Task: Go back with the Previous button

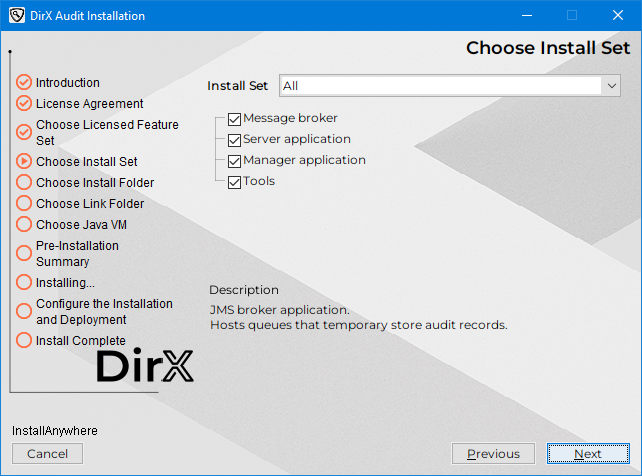Action: tap(493, 454)
